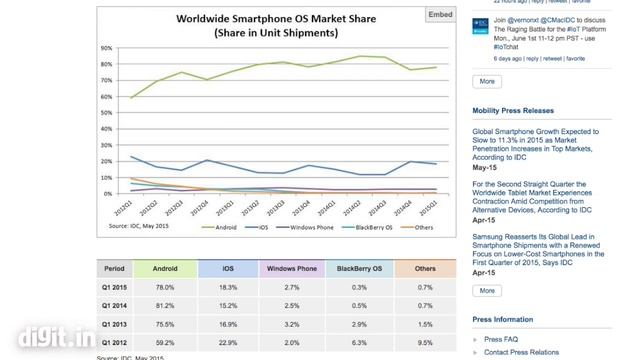Click the 59.2% Android cell for Q1 2012
640x360 pixels.
[165, 343]
